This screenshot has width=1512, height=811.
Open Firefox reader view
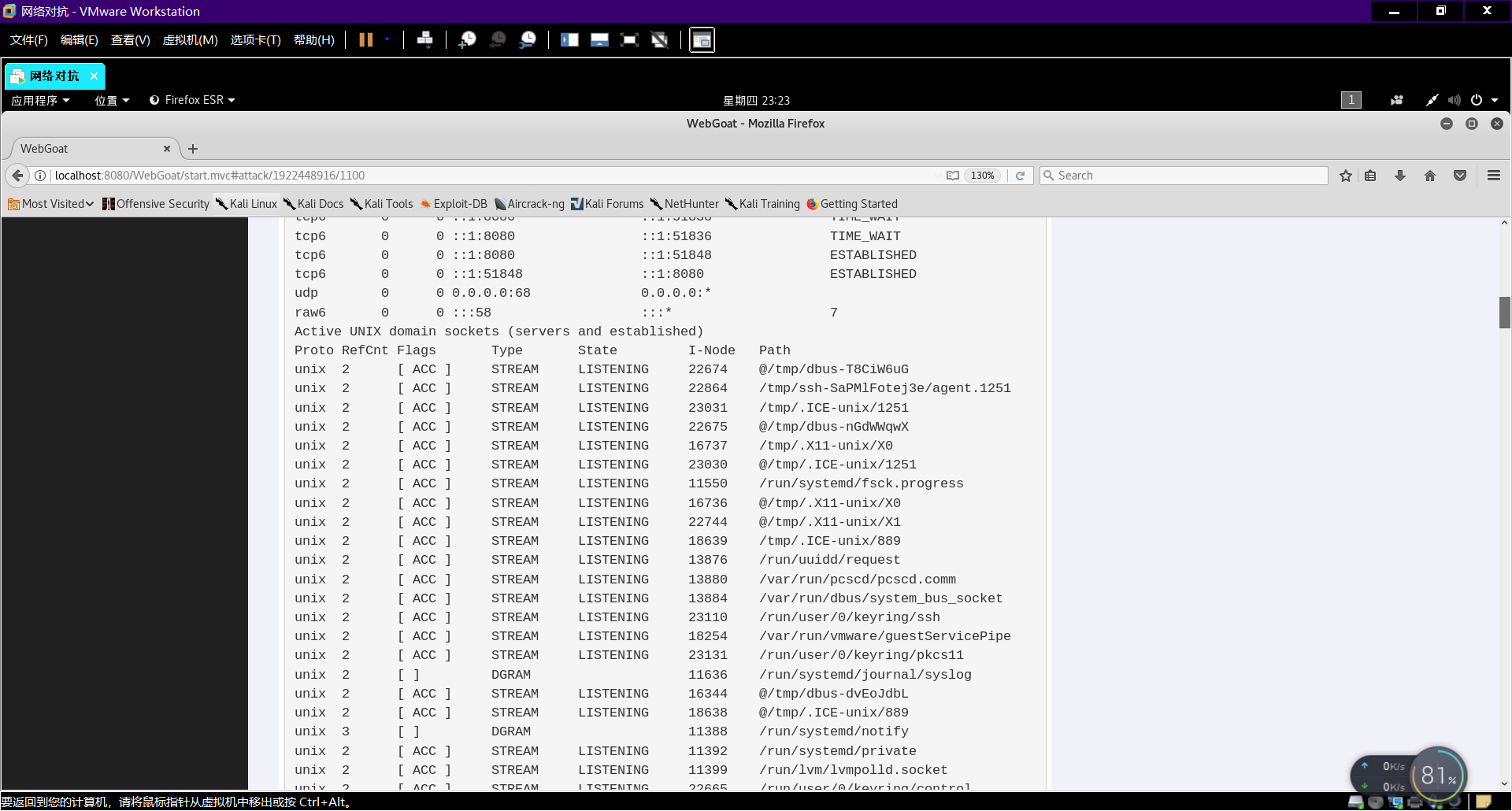coord(952,176)
